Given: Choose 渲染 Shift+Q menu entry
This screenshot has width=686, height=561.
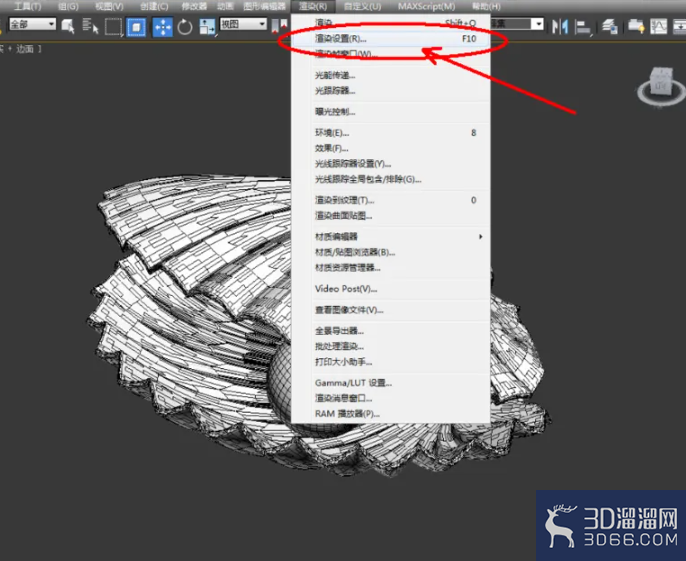Looking at the screenshot, I should [x=391, y=23].
